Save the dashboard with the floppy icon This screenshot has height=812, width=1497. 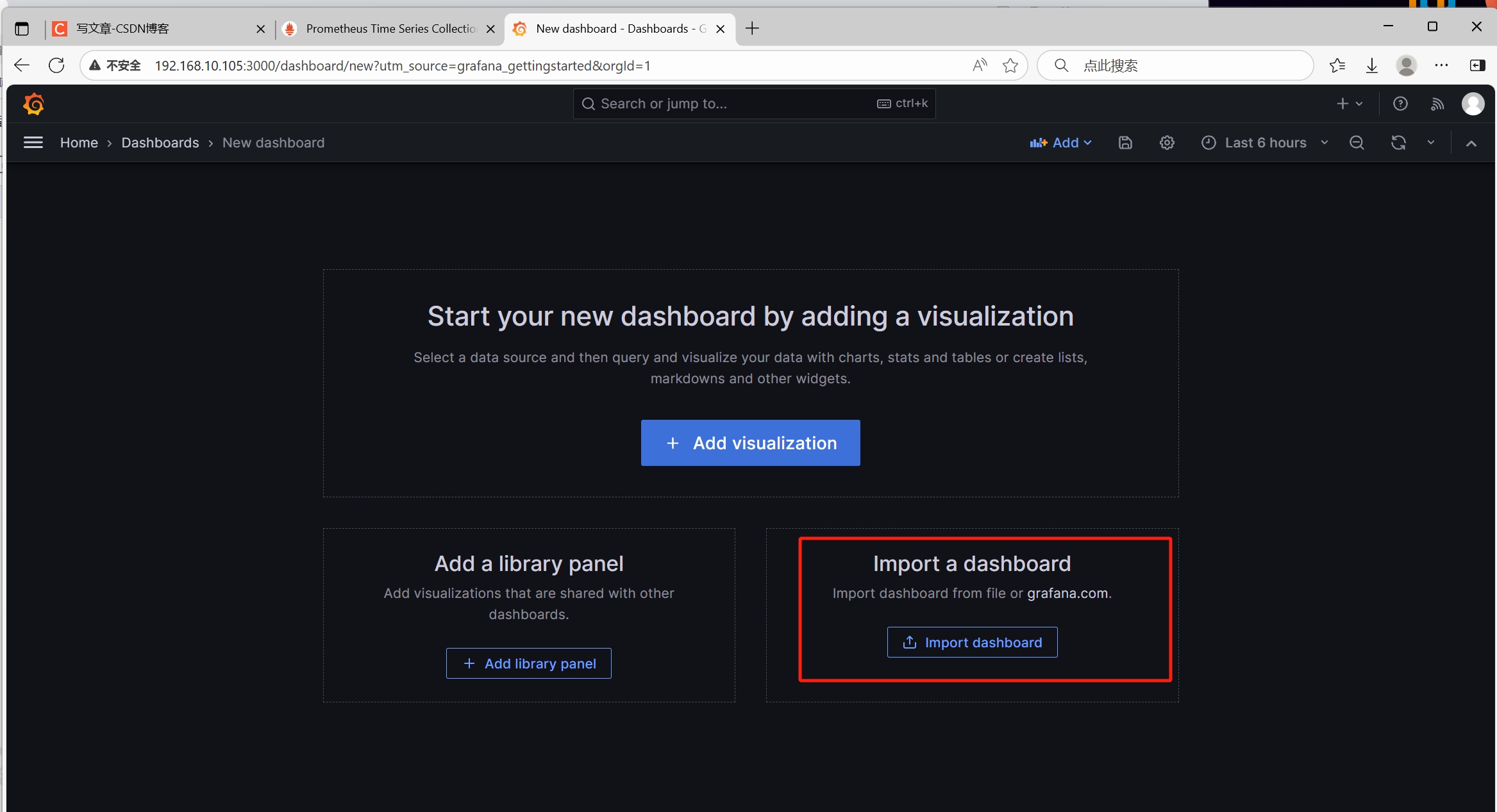coord(1125,142)
